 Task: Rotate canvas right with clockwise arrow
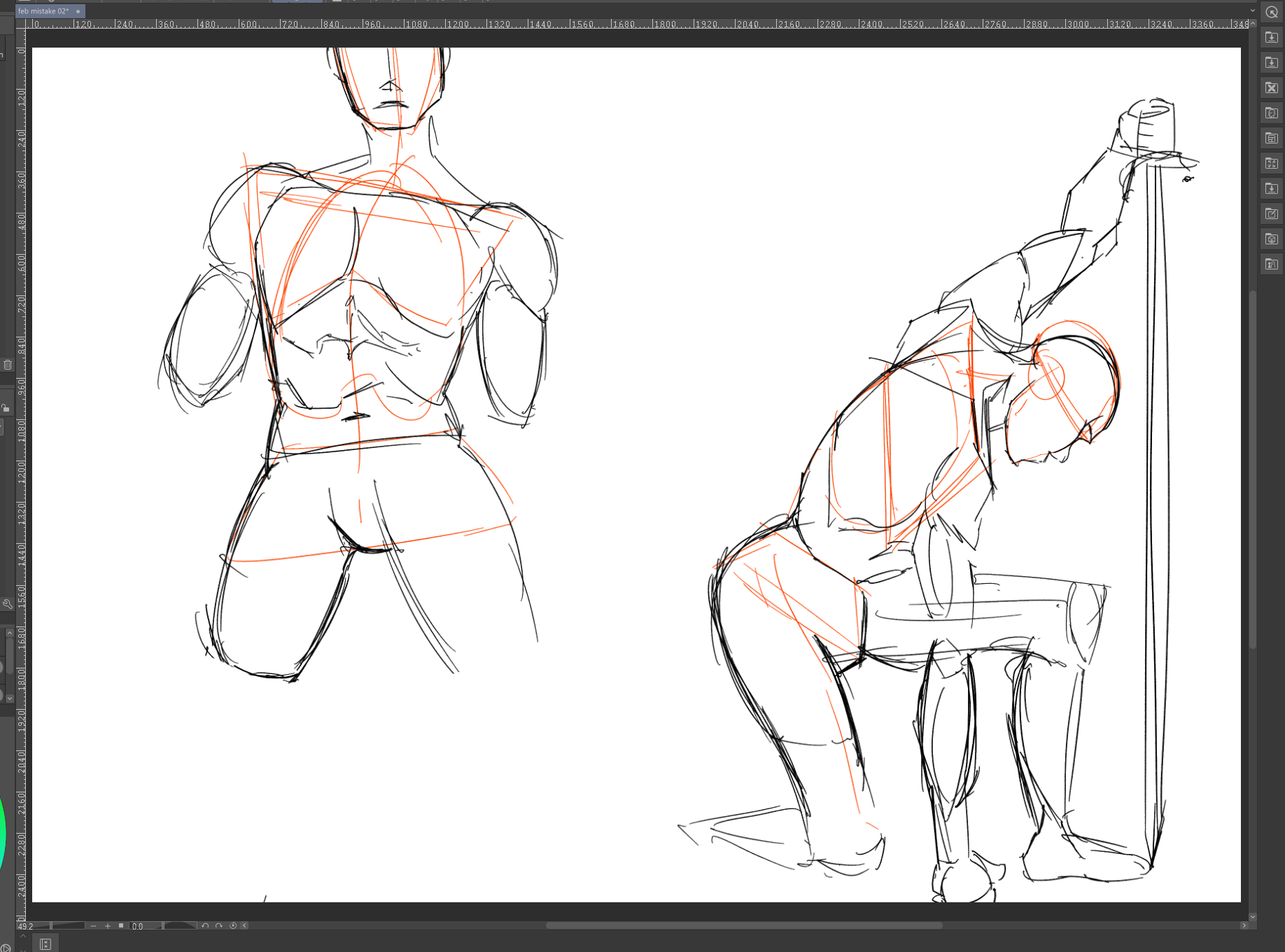click(x=219, y=925)
